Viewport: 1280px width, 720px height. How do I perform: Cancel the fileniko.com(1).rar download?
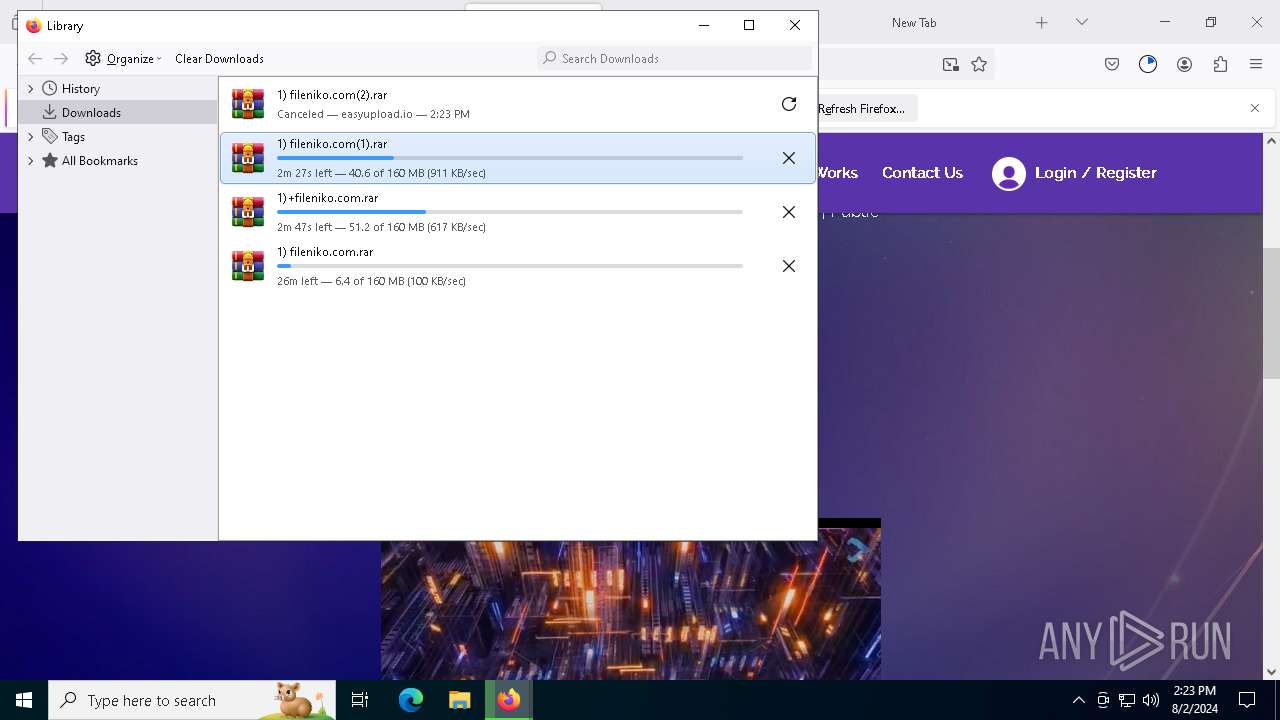[789, 158]
